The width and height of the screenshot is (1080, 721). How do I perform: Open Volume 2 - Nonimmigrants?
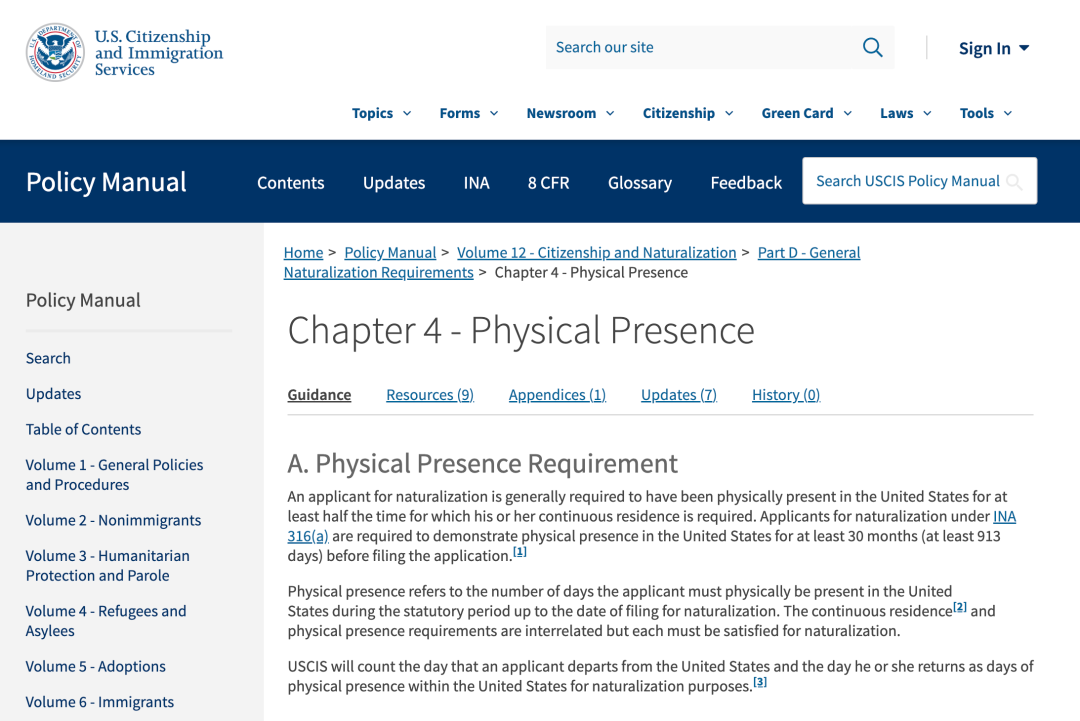click(113, 520)
